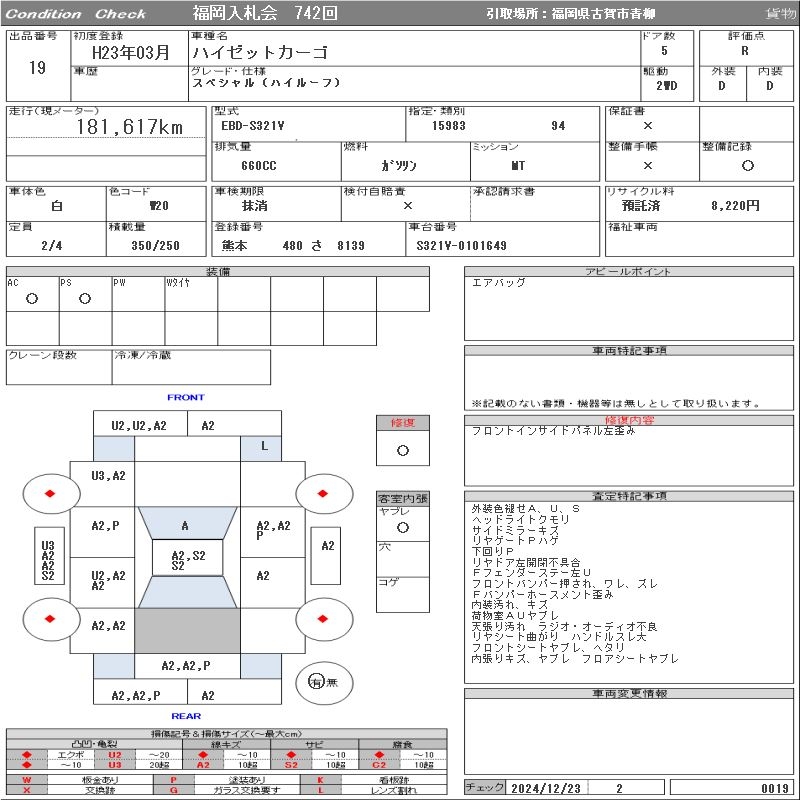Click the check date 2024/12/23
Viewport: 800px width, 800px height.
click(x=546, y=788)
